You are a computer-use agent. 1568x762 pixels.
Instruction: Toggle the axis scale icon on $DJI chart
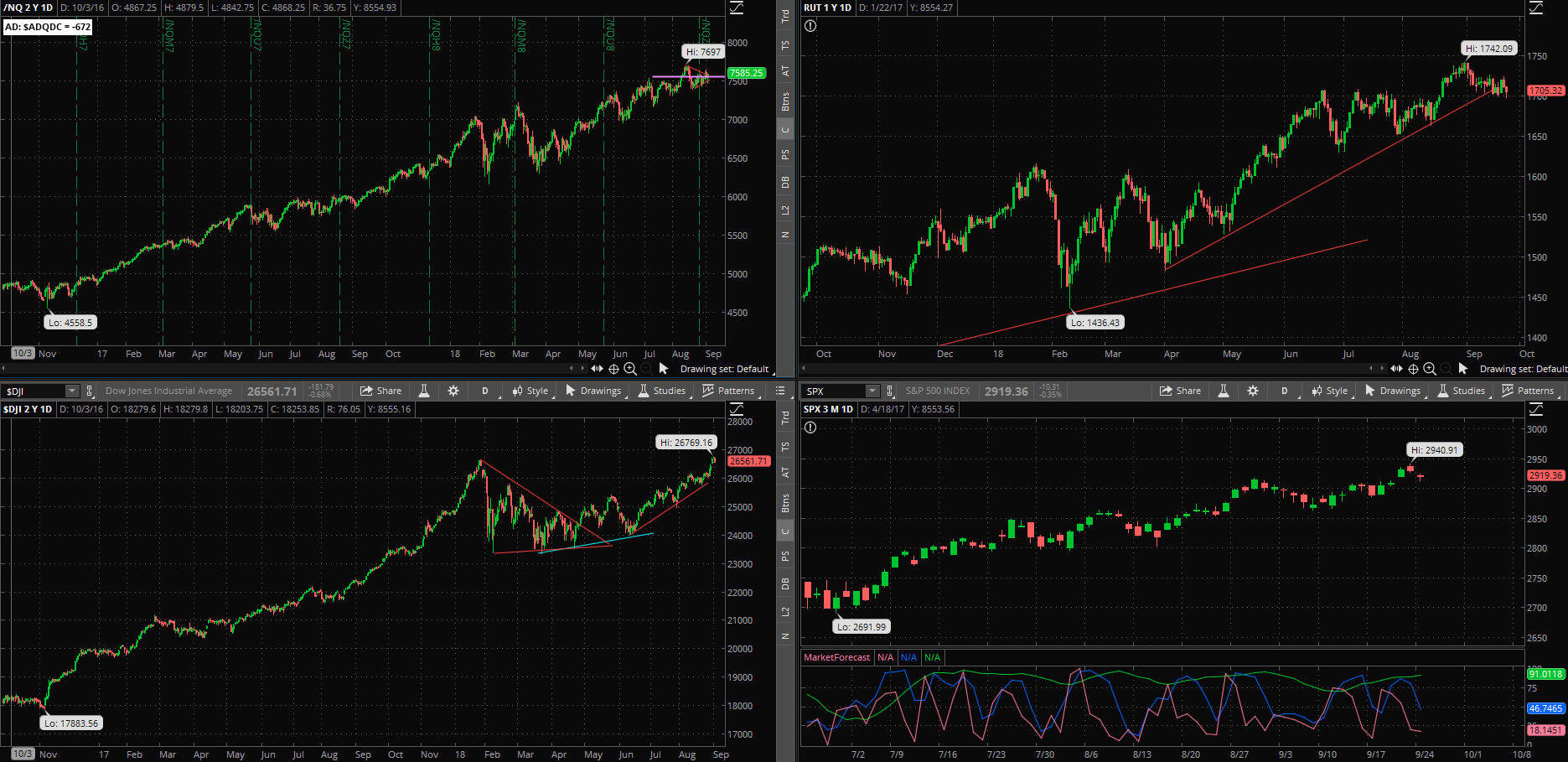tap(737, 409)
